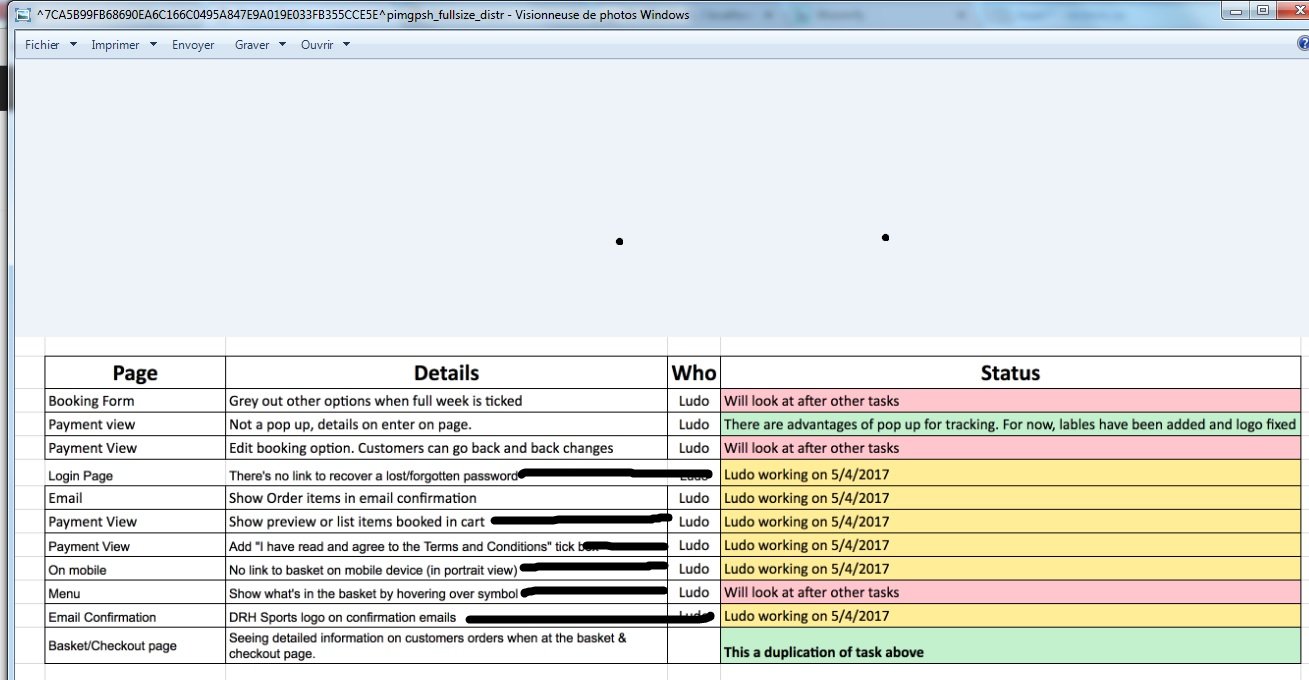The image size is (1309, 680).
Task: Click "Ludo working on 5/4/2017" in Login Page row
Action: (x=1010, y=474)
